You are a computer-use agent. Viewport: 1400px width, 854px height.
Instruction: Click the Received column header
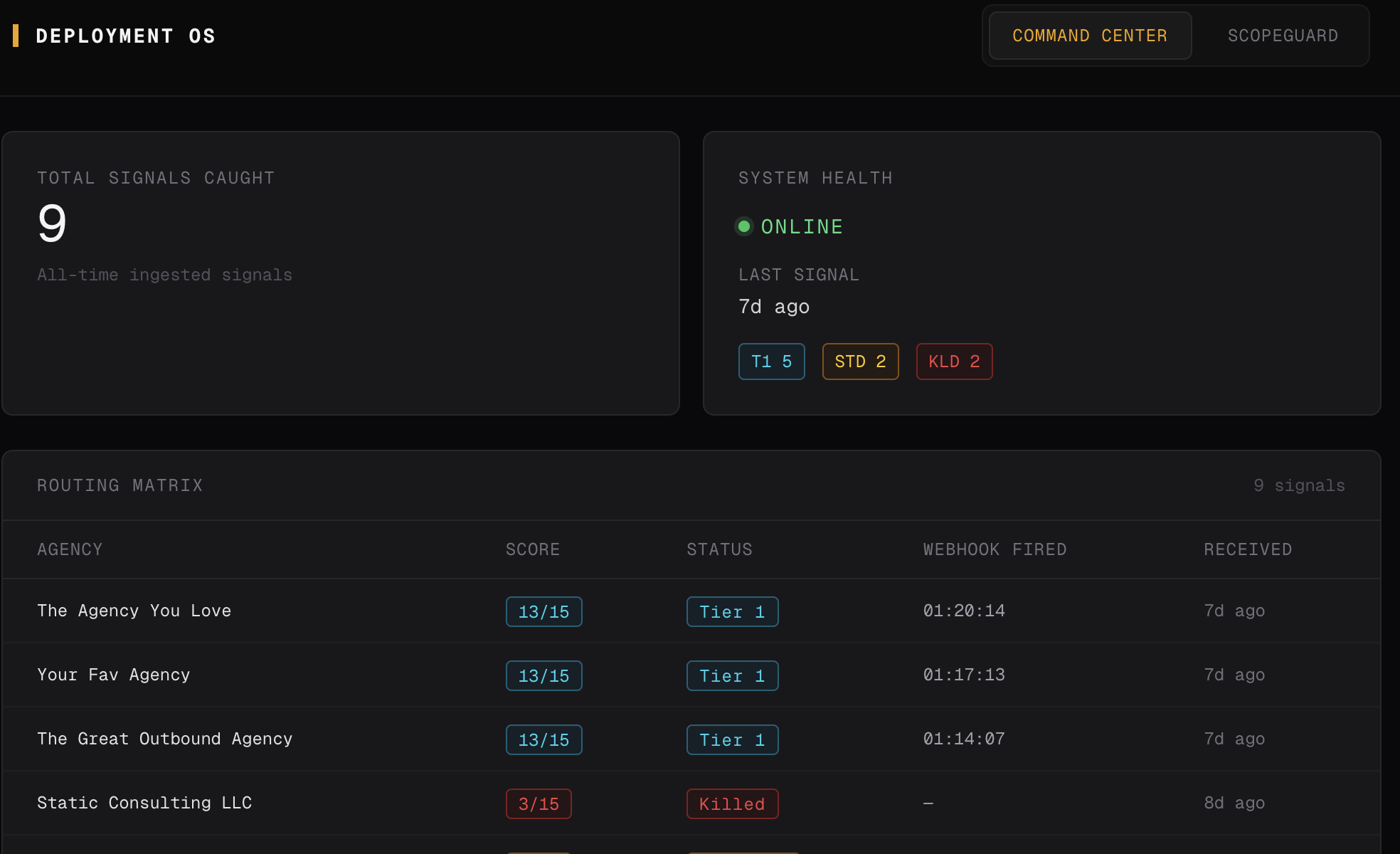click(1248, 549)
